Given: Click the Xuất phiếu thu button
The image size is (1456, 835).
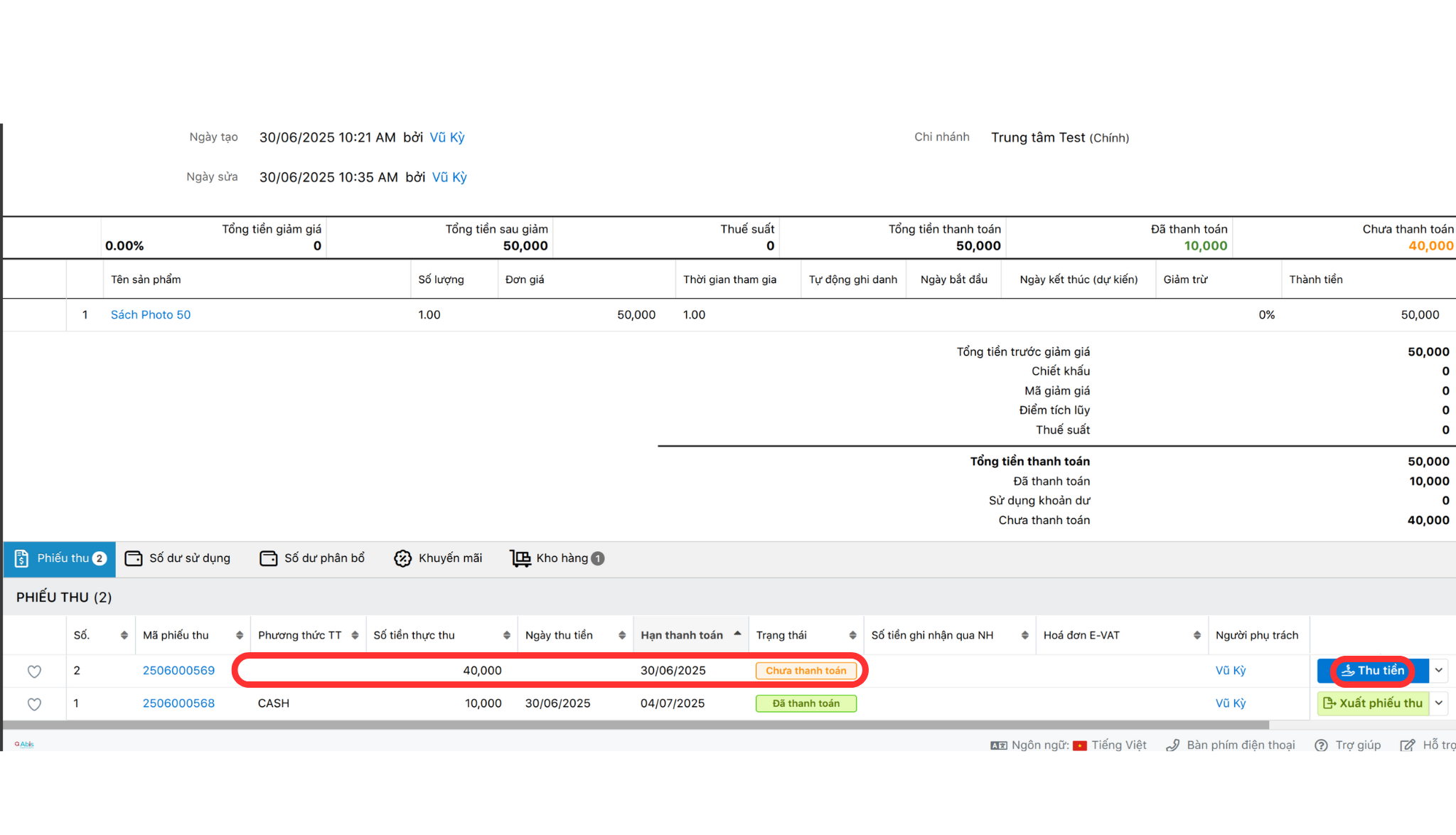Looking at the screenshot, I should coord(1373,703).
